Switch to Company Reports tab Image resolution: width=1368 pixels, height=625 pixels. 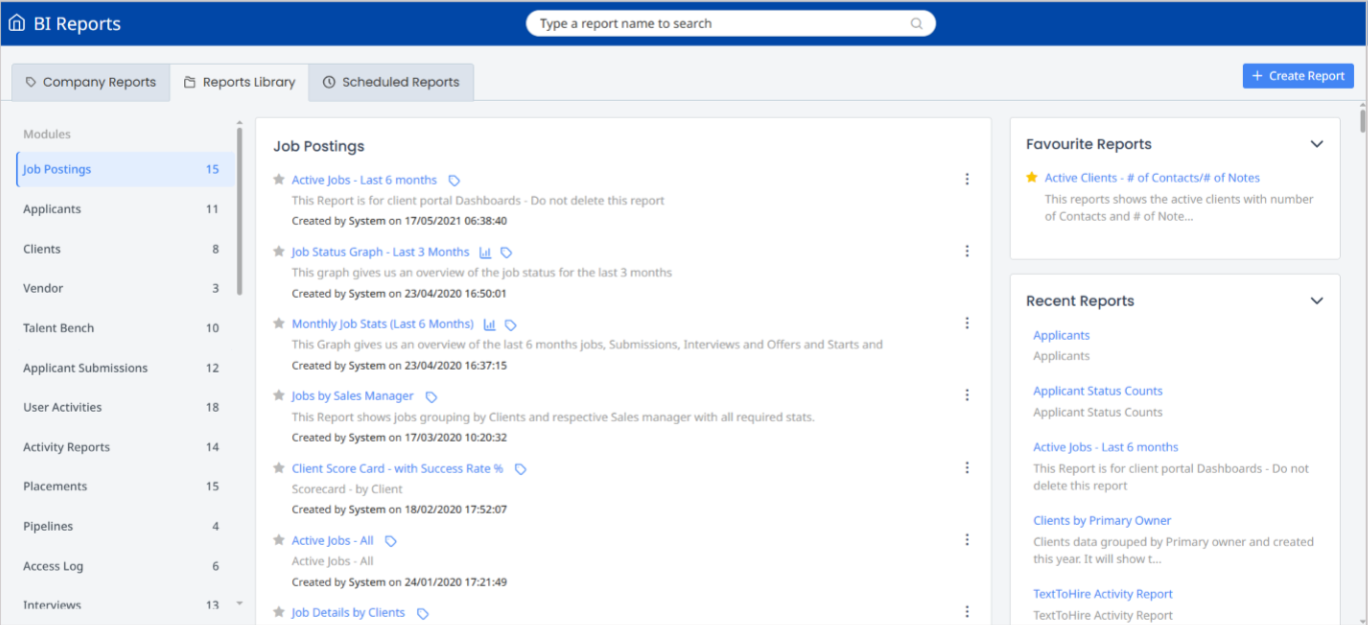click(x=91, y=82)
